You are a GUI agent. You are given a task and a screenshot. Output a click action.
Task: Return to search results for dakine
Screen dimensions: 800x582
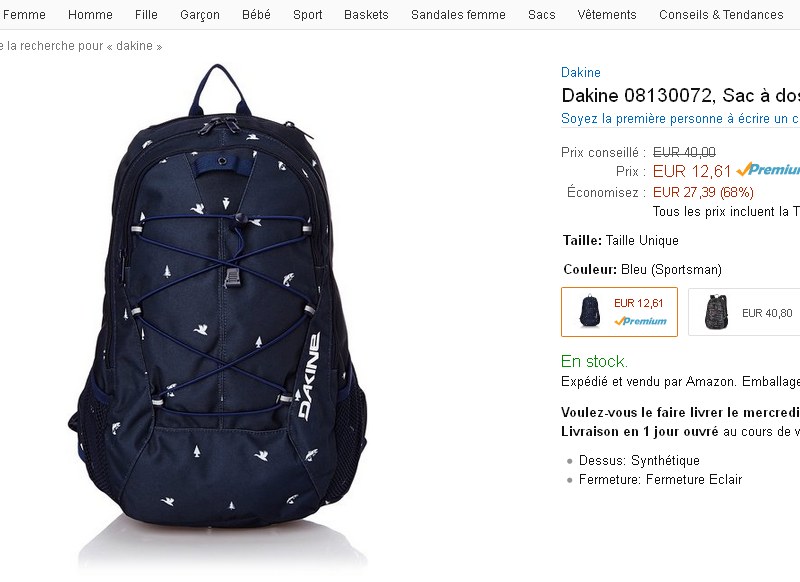point(81,46)
